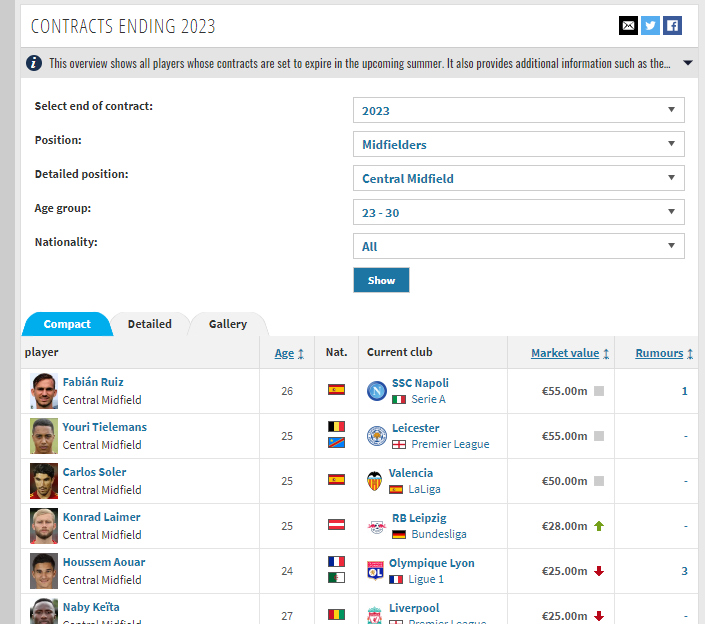Viewport: 705px width, 624px height.
Task: Click the RB Leipzig club crest
Action: (377, 526)
